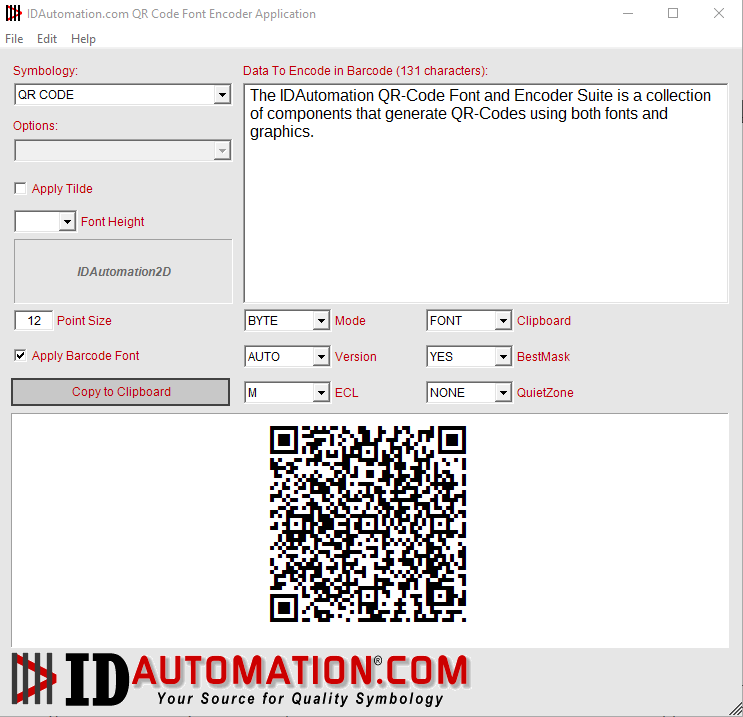Expand the BestMask YES dropdown
Screen dimensions: 743x717
coord(503,356)
